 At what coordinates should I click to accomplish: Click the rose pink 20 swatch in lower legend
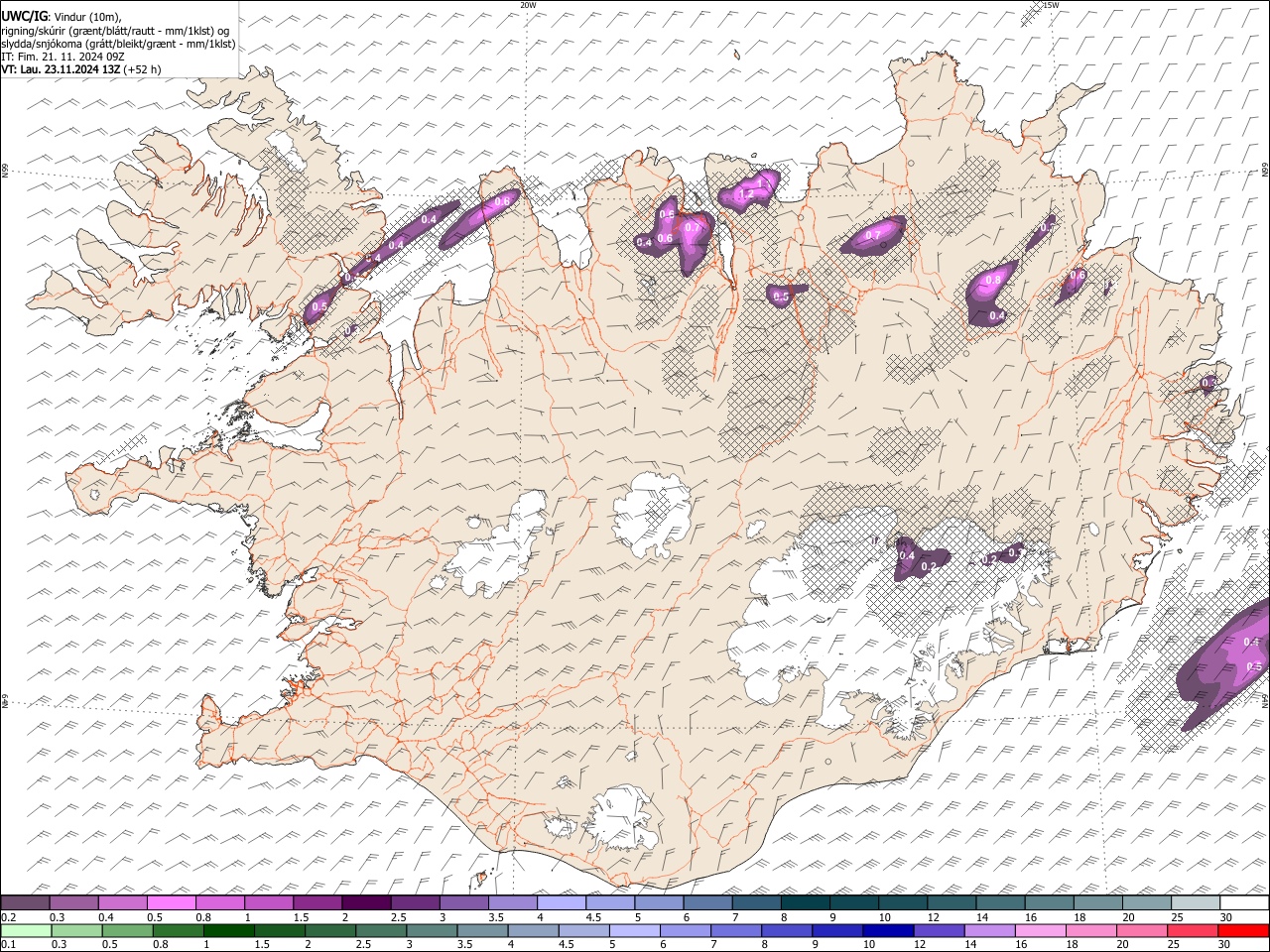pyautogui.click(x=1141, y=931)
